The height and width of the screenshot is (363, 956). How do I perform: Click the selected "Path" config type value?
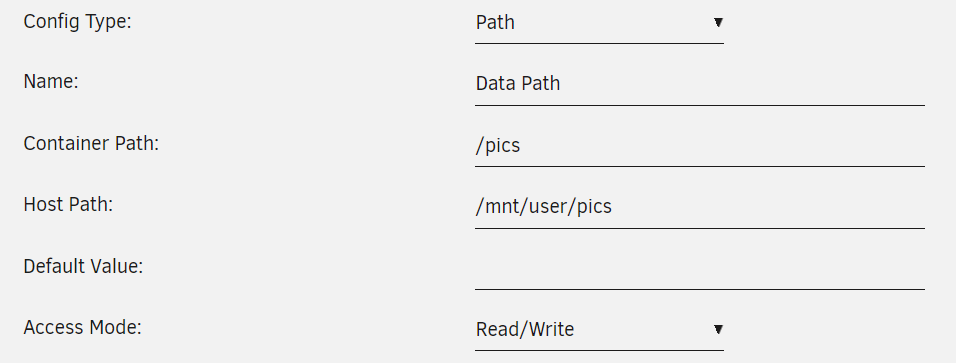(495, 23)
